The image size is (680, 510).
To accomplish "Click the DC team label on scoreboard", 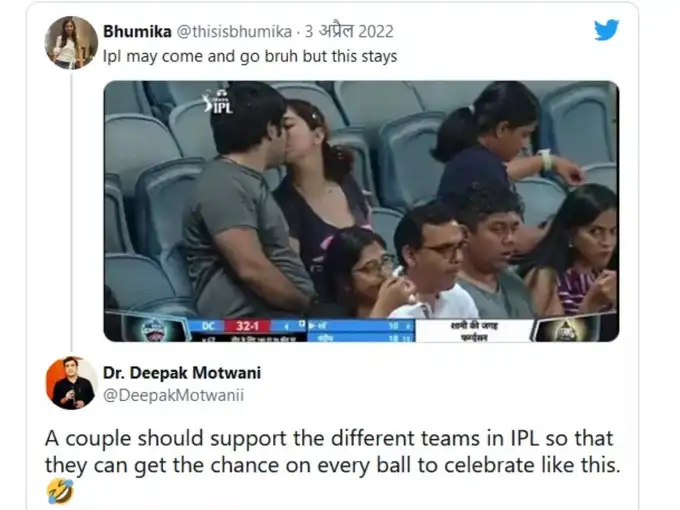I will pos(209,326).
